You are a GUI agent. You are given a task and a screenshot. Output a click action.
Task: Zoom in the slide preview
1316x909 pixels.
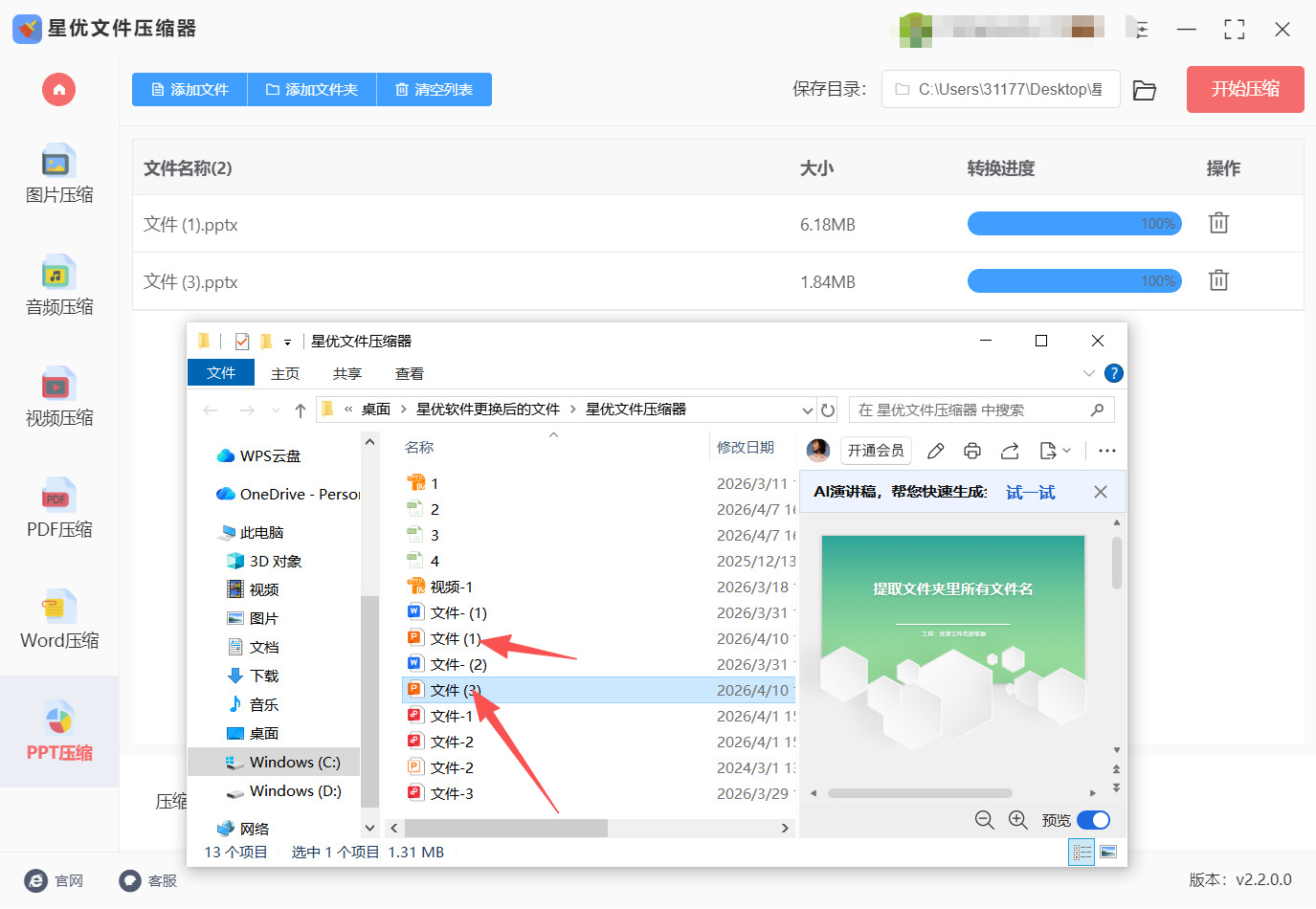[1017, 820]
